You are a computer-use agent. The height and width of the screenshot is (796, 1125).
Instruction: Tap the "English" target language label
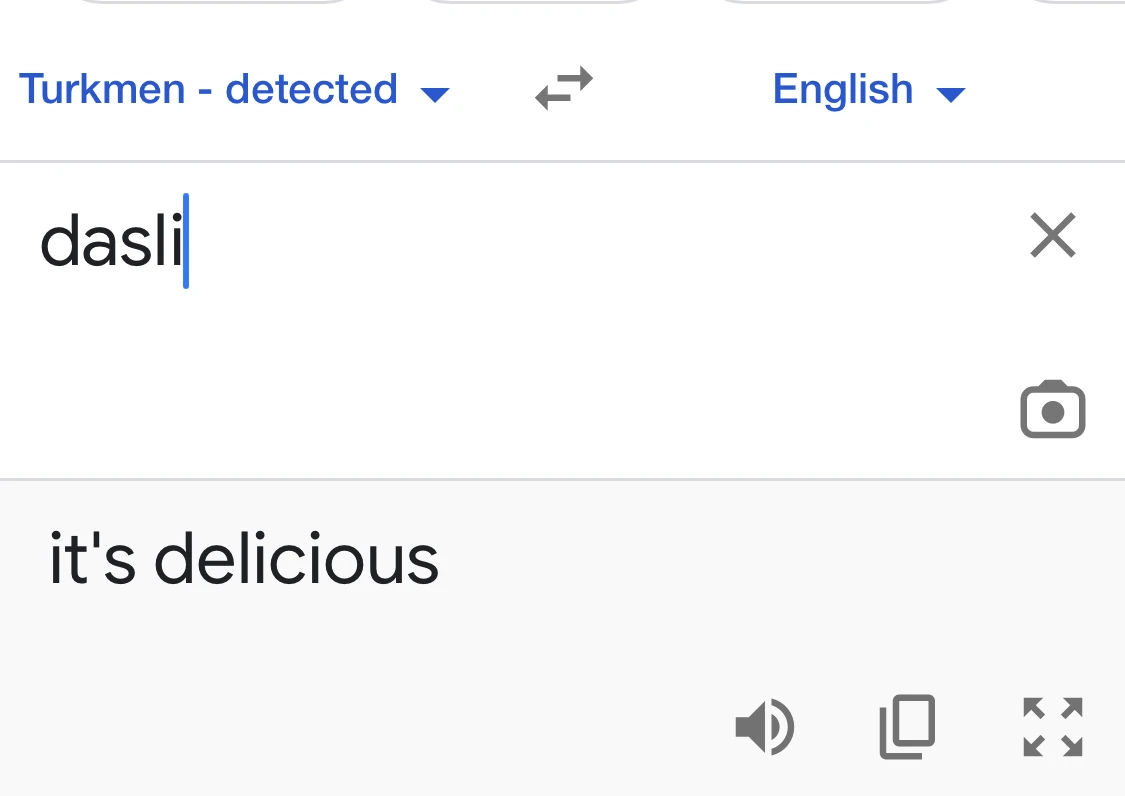tap(842, 89)
